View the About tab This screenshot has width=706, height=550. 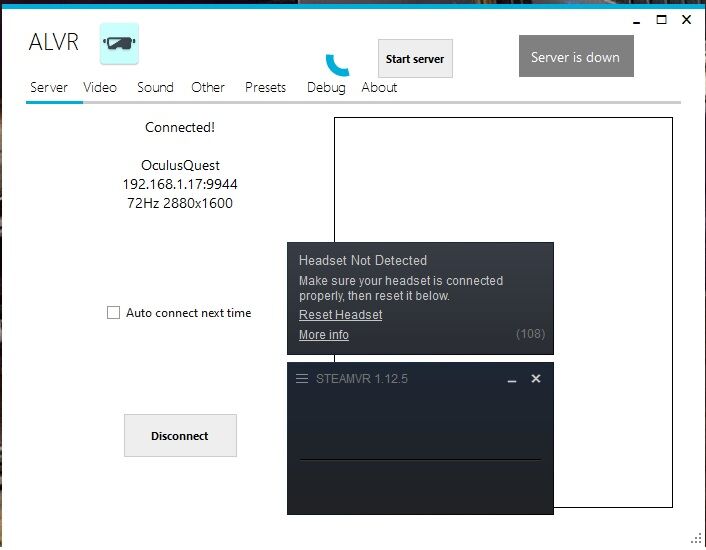tap(379, 87)
